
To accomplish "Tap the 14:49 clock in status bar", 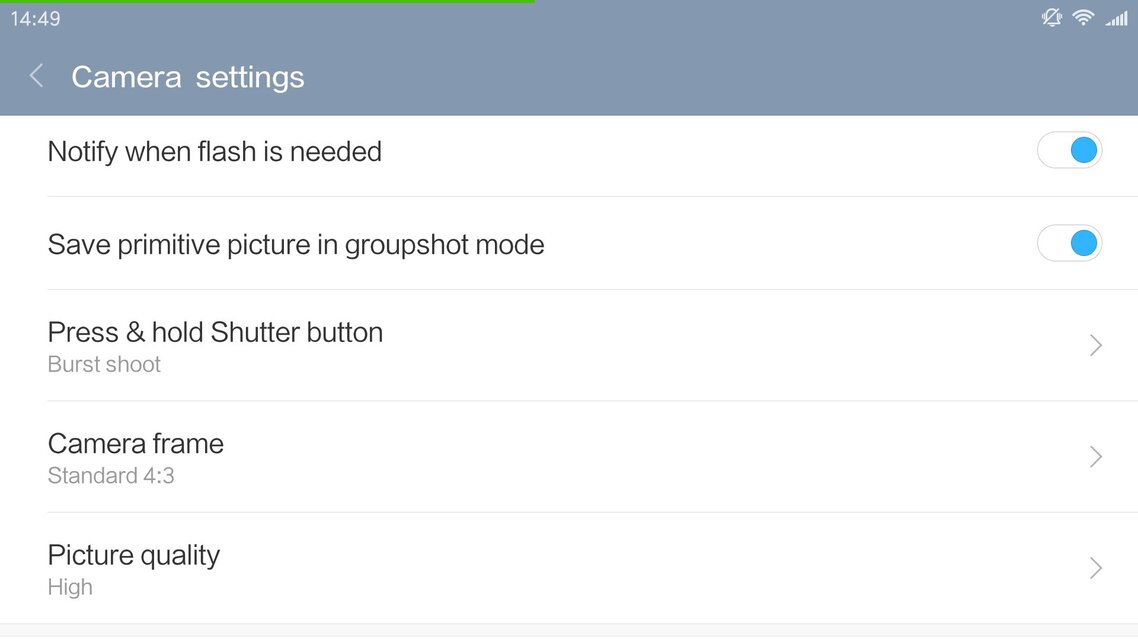I will tap(35, 19).
